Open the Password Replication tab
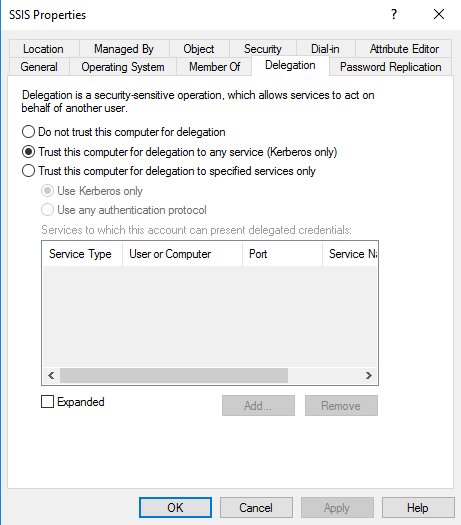 click(390, 67)
